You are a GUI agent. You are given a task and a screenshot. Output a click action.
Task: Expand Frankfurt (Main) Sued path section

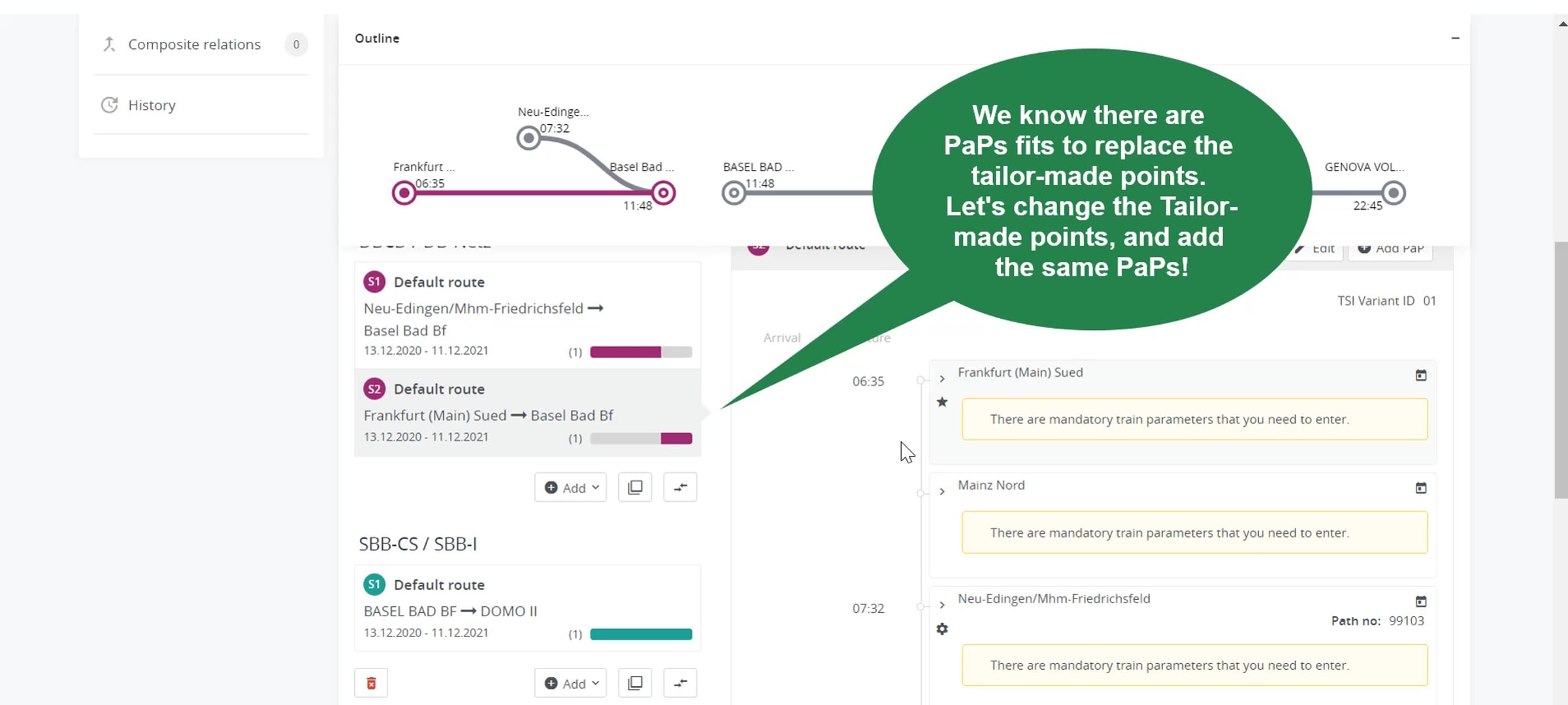(942, 378)
